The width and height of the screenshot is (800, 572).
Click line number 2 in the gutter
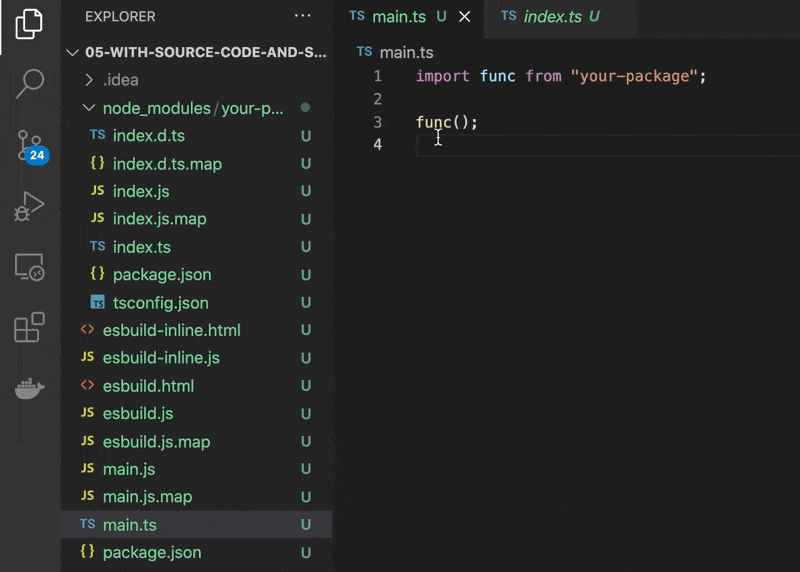point(377,99)
